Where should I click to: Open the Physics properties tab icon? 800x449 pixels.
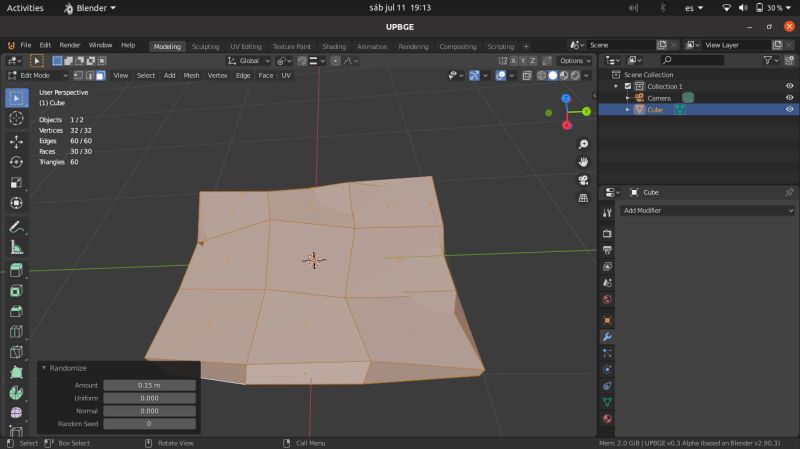coord(607,369)
